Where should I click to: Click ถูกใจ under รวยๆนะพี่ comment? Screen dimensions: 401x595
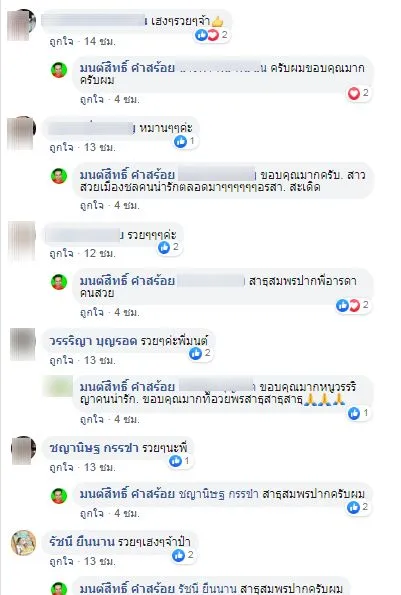(61, 467)
